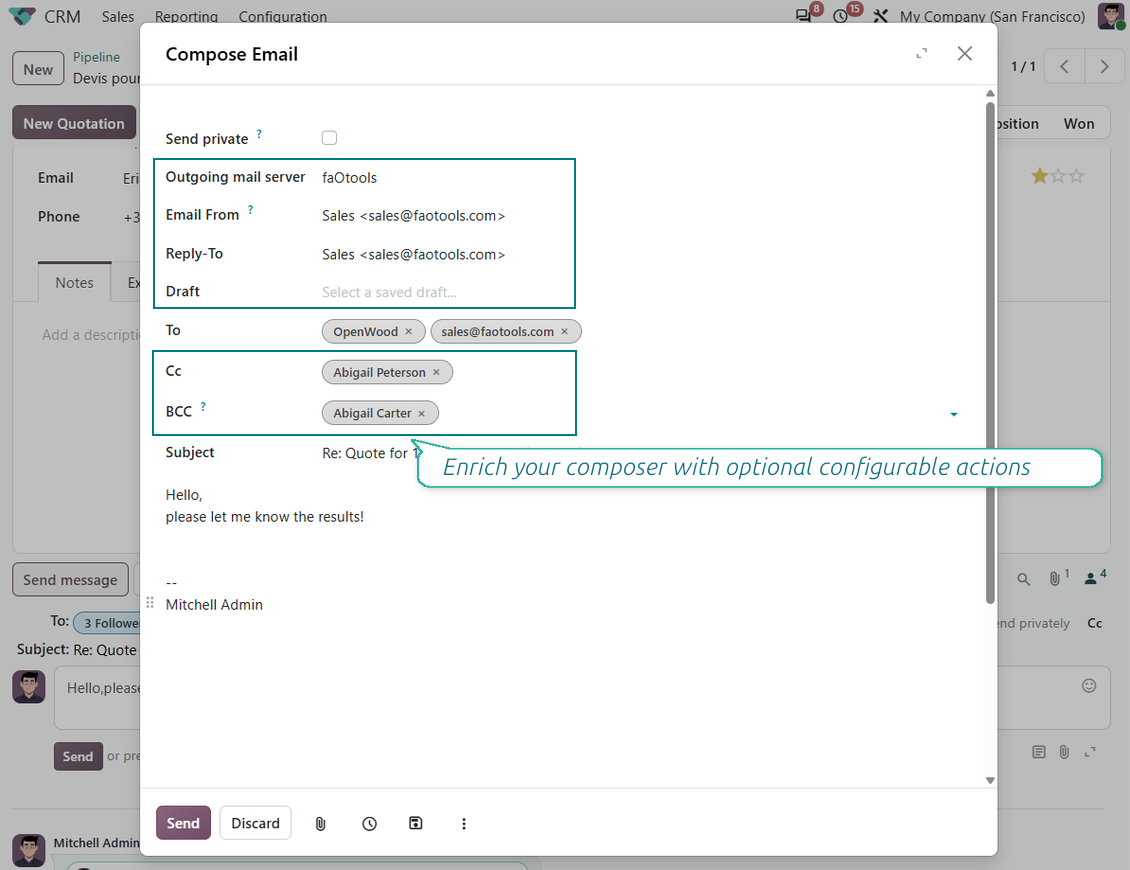This screenshot has width=1130, height=870.
Task: Search chatter messages with magnifier icon
Action: [1023, 579]
